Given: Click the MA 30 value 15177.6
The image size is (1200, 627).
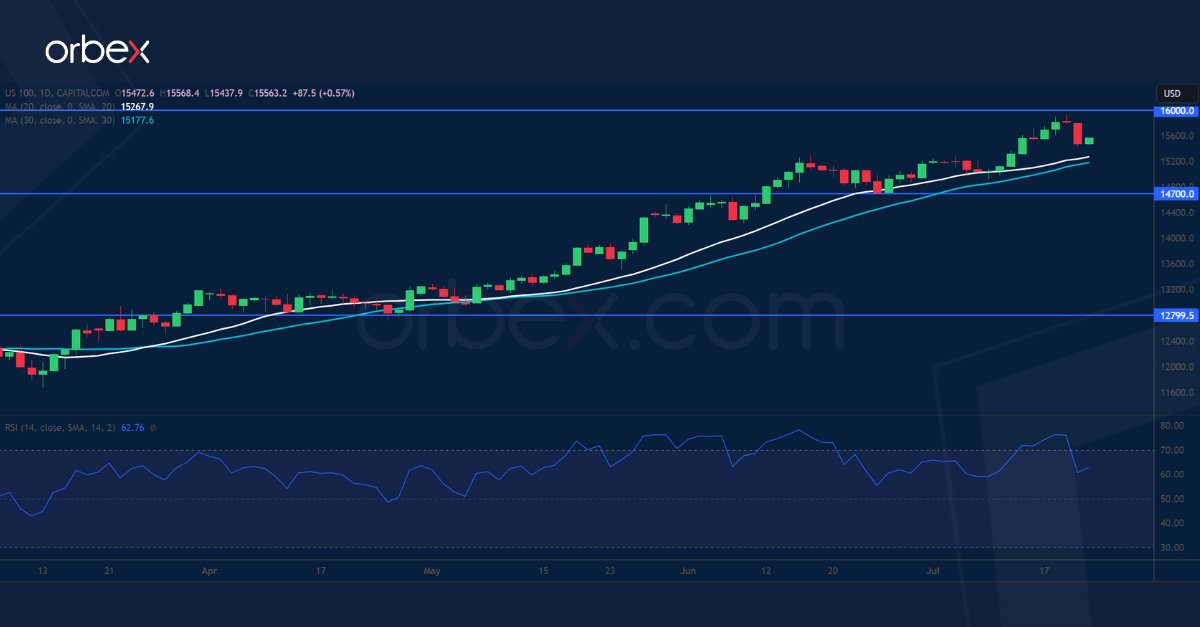Looking at the screenshot, I should [137, 120].
